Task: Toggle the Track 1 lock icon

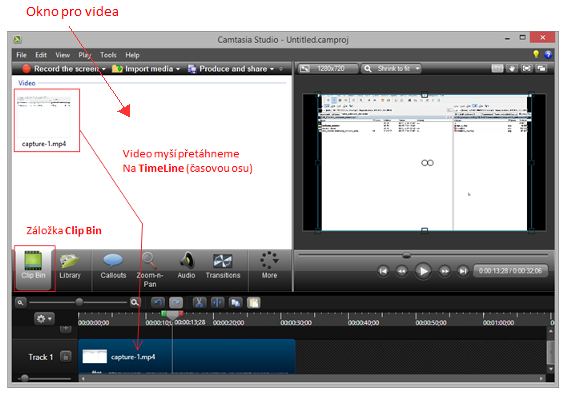Action: coord(66,357)
